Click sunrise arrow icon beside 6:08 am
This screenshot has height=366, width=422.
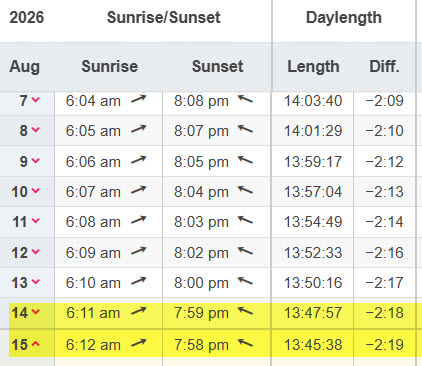(139, 220)
